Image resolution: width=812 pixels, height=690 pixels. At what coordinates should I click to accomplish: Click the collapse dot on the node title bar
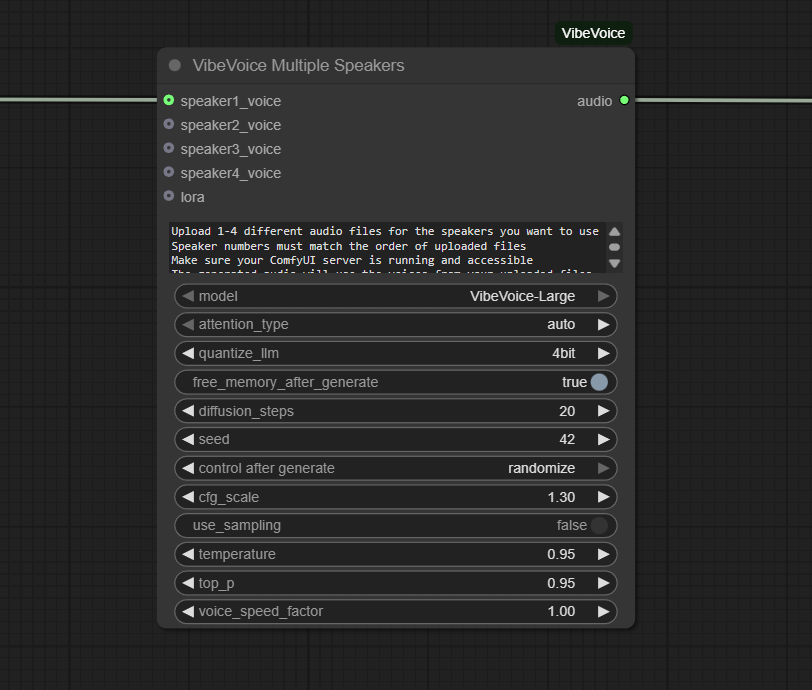point(175,65)
